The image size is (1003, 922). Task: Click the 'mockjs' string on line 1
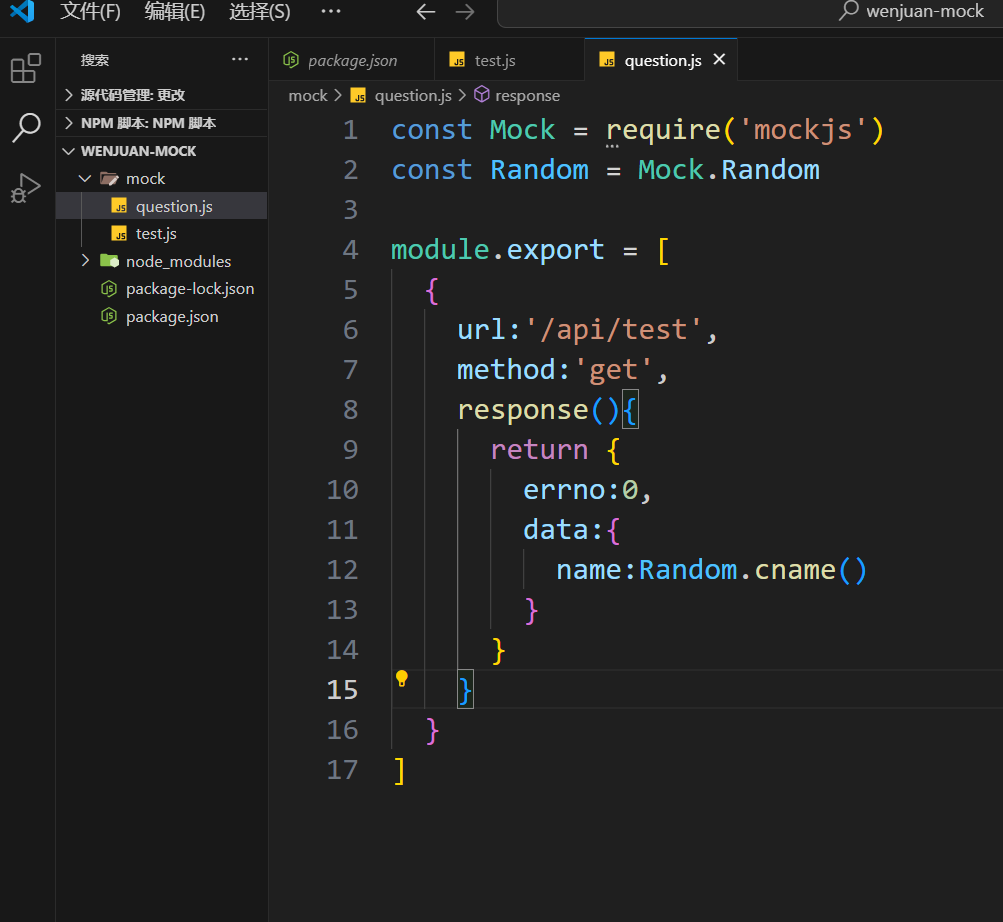point(802,130)
